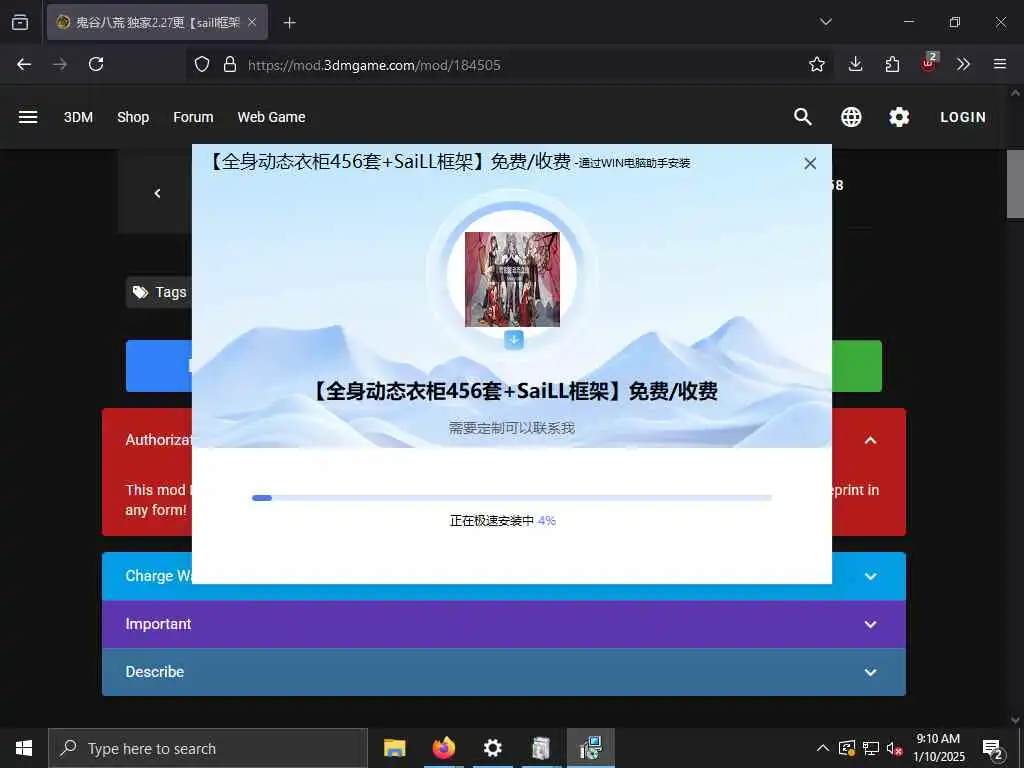Open the Firefox application menu
The height and width of the screenshot is (768, 1024).
(x=999, y=64)
